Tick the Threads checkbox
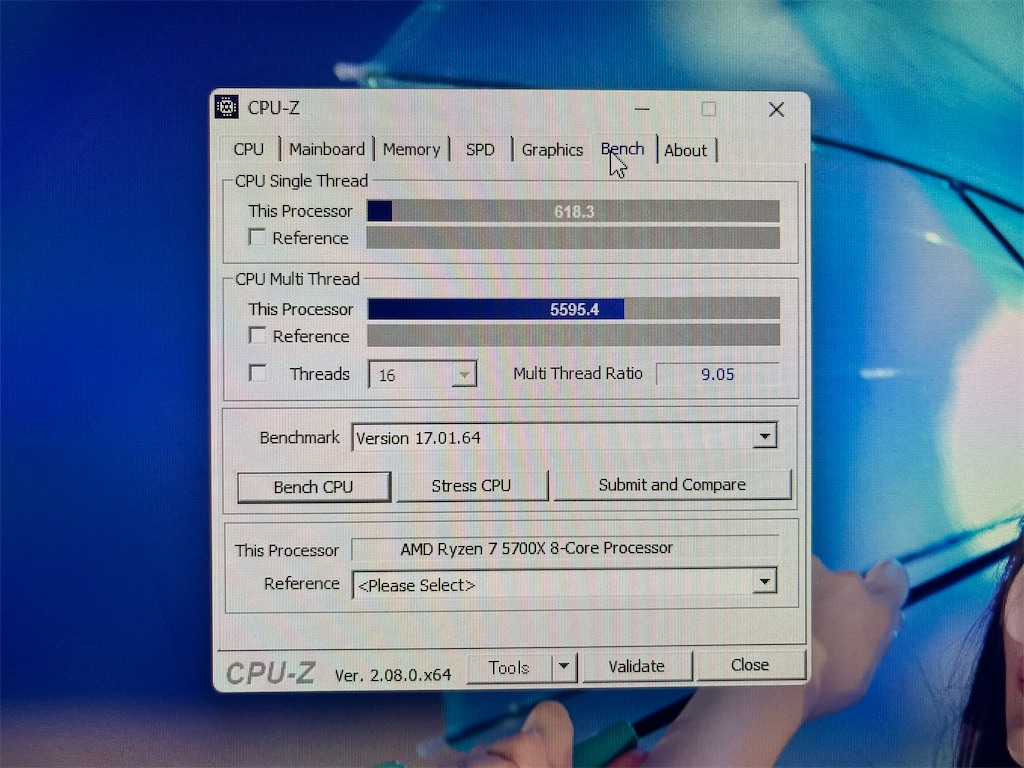The width and height of the screenshot is (1024, 768). (x=257, y=374)
